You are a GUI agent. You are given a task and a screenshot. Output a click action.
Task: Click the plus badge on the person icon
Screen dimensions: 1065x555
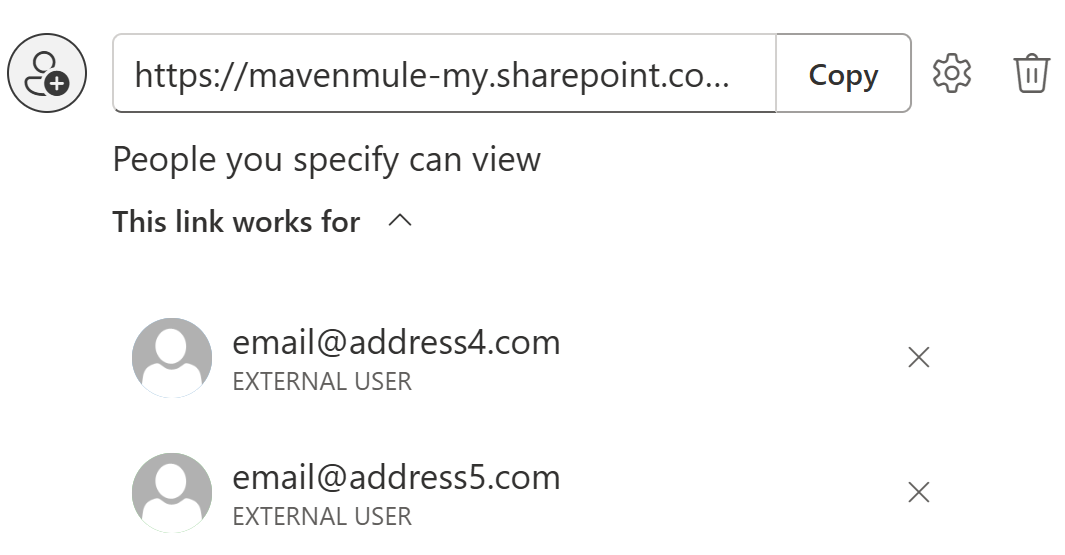coord(58,84)
